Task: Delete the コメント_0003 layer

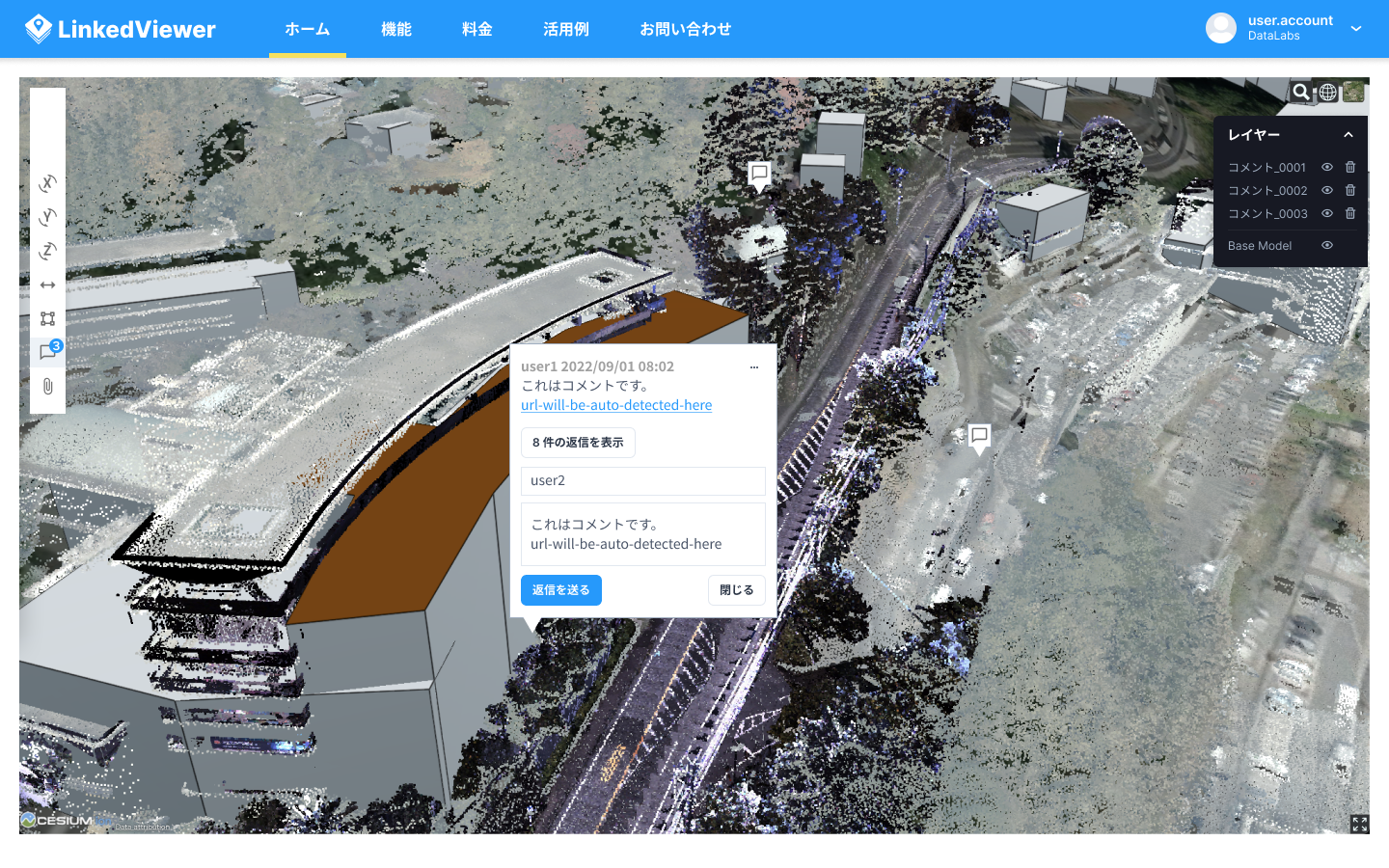Action: [x=1350, y=213]
